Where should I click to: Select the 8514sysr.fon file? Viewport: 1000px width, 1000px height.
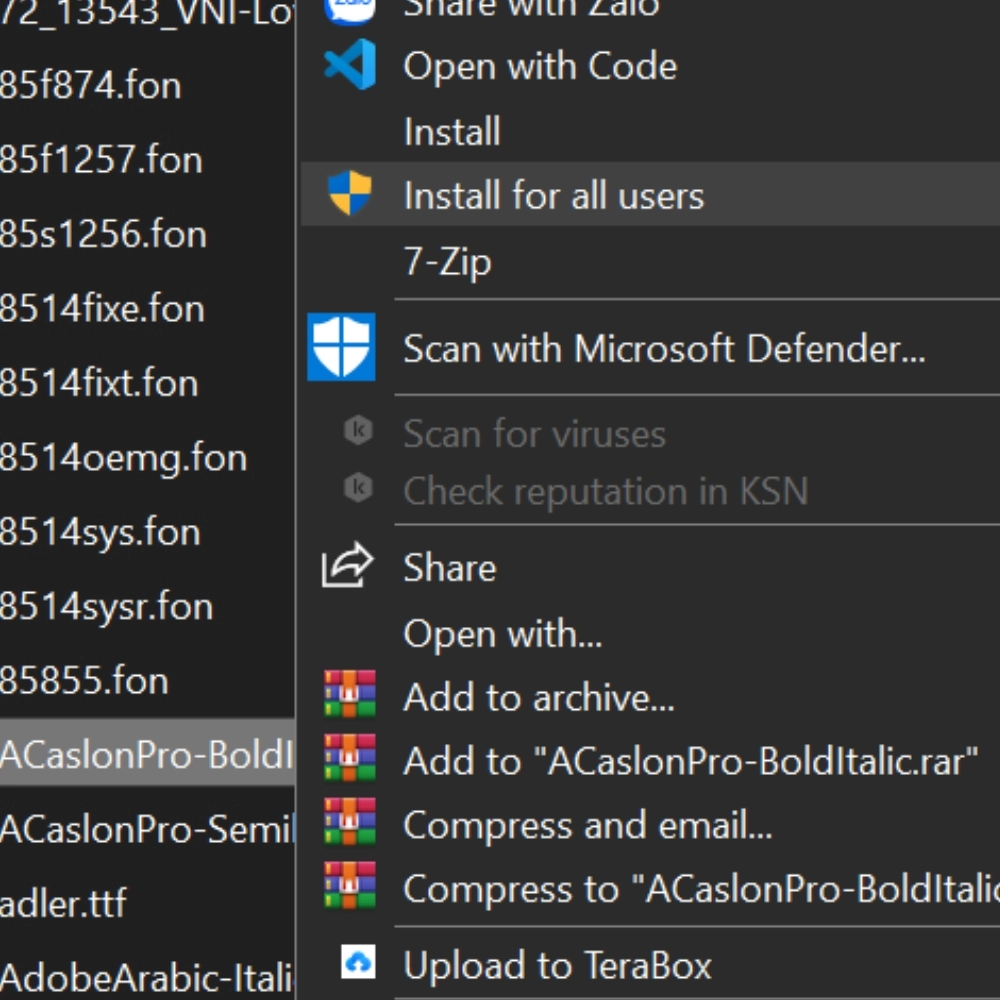tap(106, 607)
